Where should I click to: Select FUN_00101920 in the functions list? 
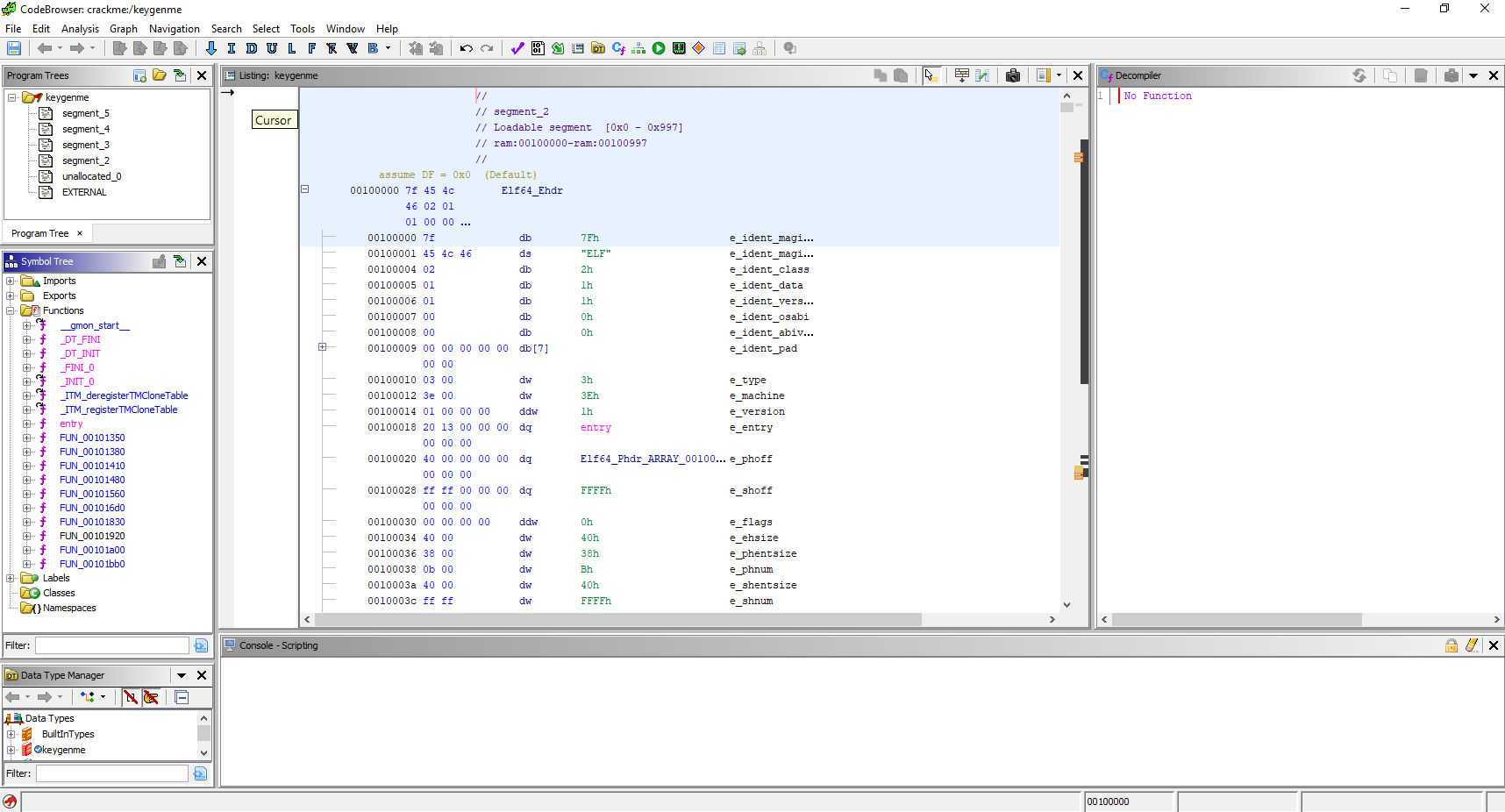92,536
